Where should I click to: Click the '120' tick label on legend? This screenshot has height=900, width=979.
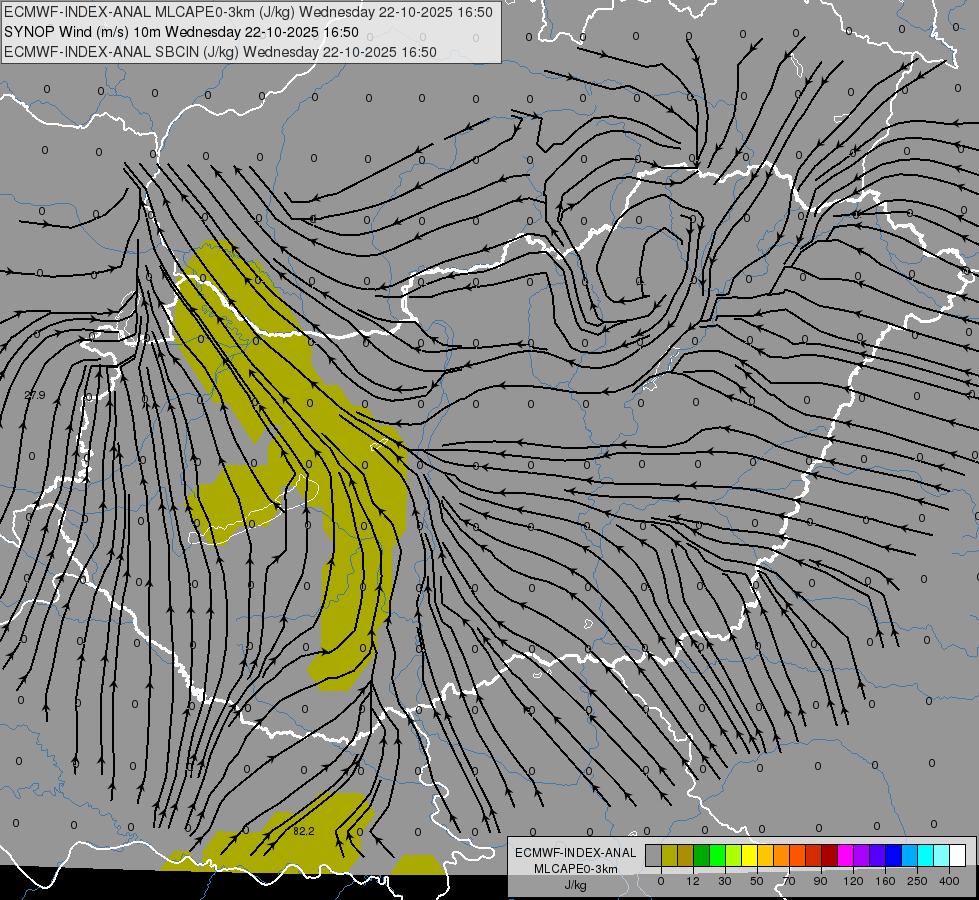coord(853,881)
